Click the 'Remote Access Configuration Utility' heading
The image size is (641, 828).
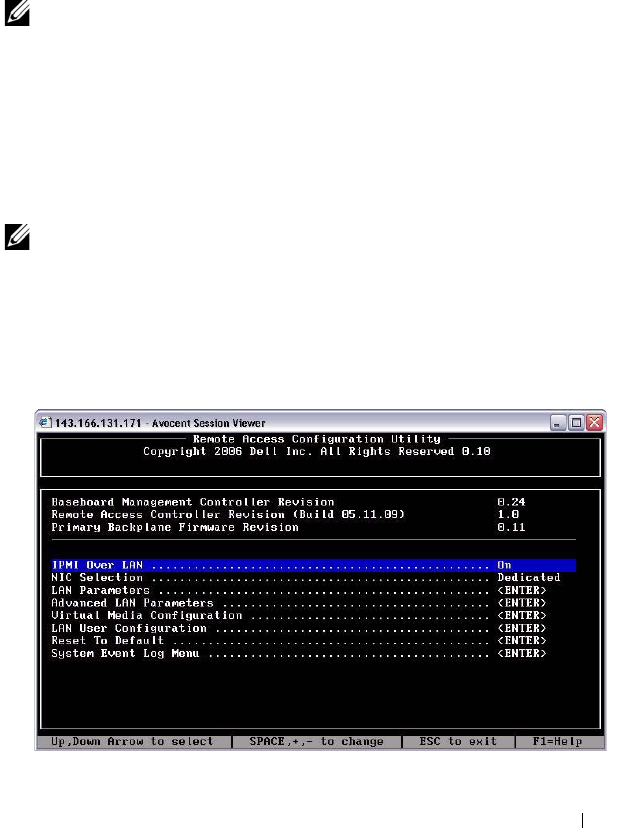click(317, 439)
